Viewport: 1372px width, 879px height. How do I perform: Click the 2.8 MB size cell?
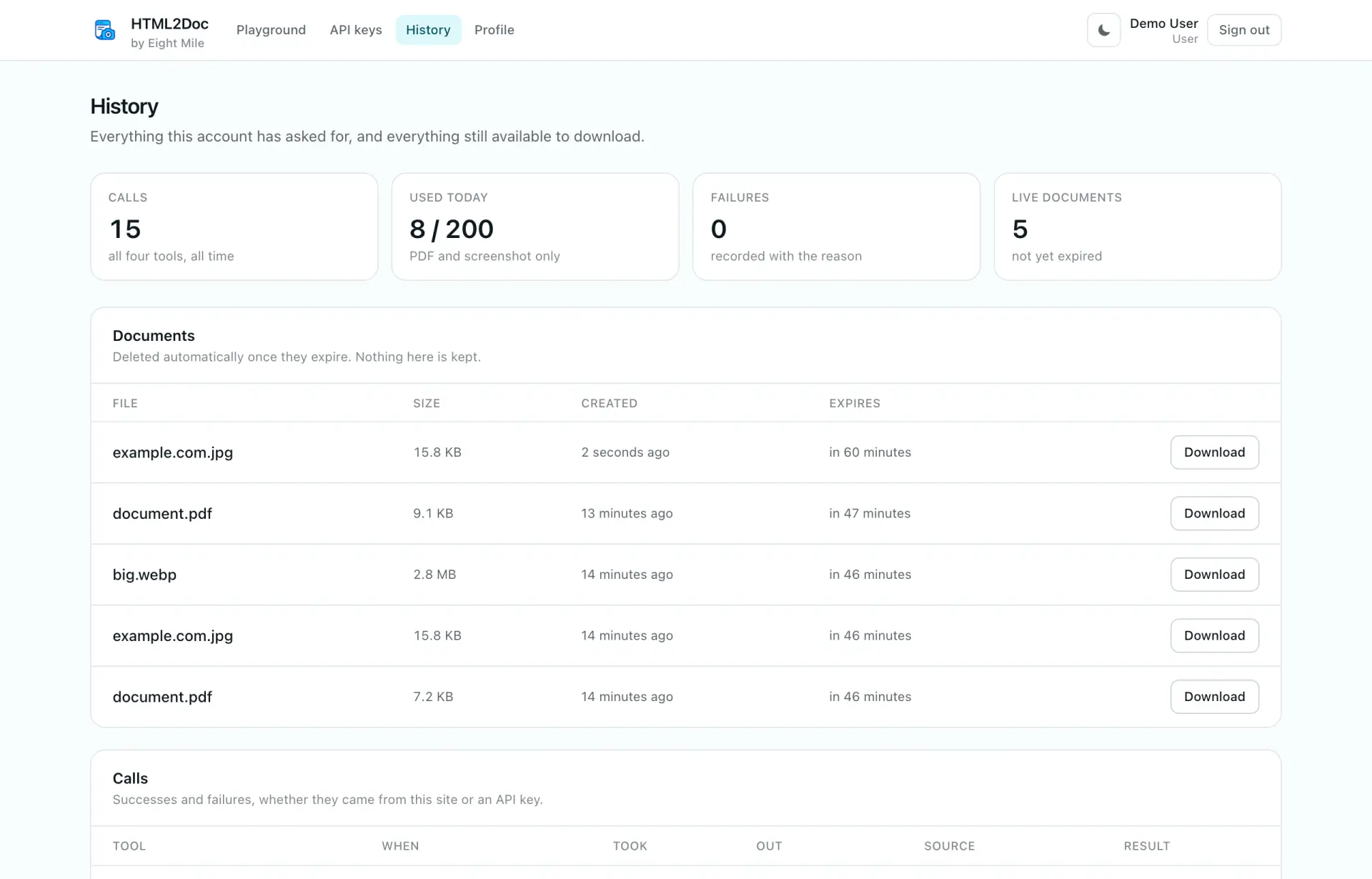(434, 575)
